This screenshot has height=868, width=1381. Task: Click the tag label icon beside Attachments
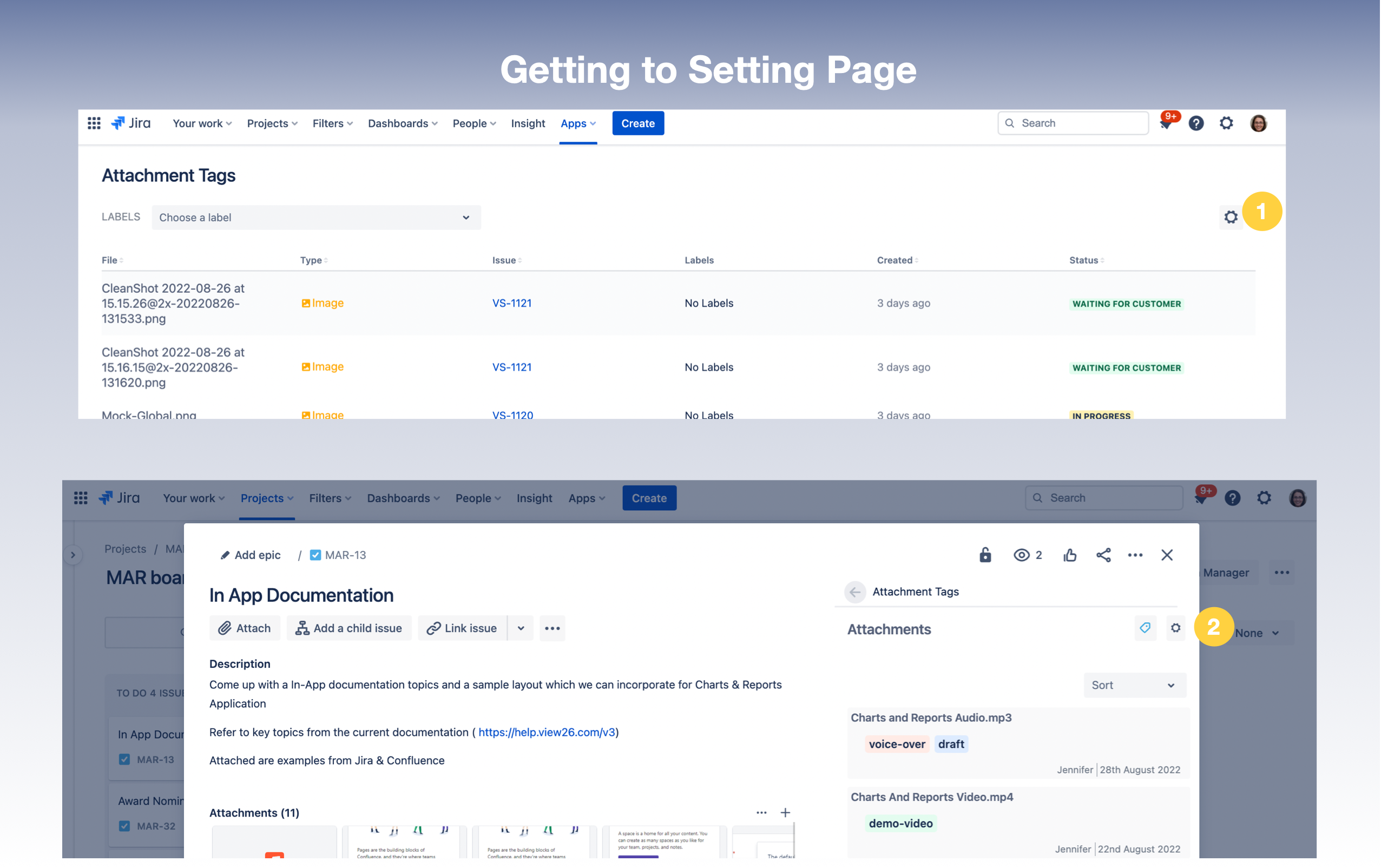pyautogui.click(x=1145, y=628)
